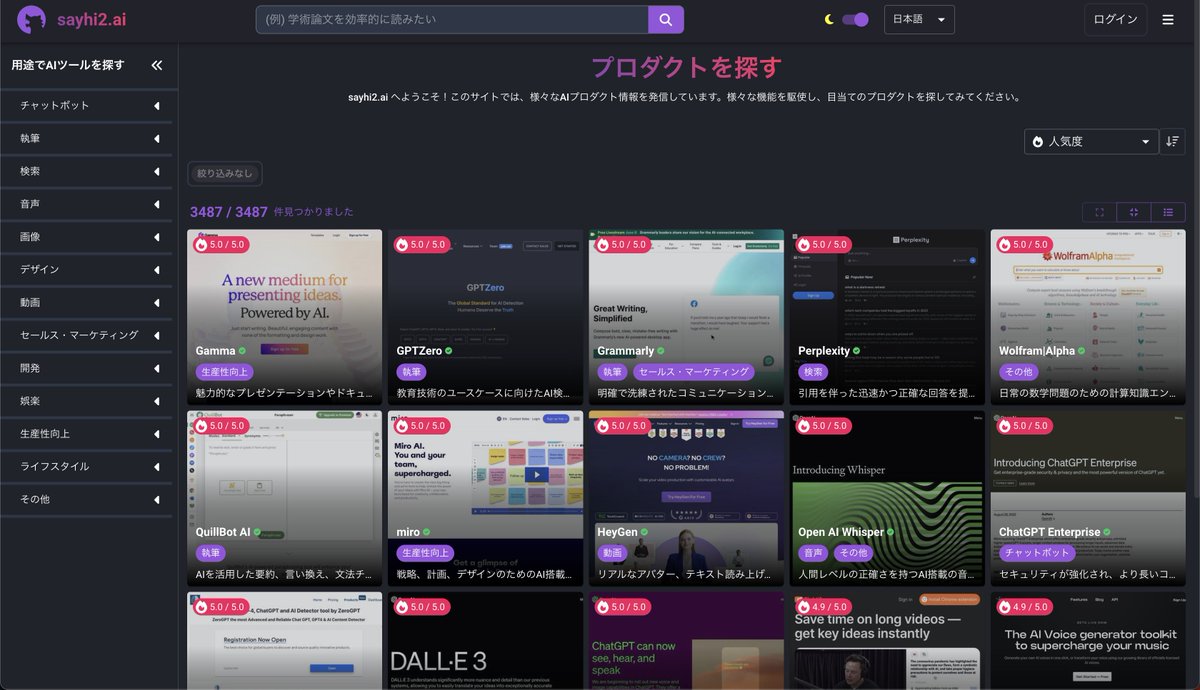
Task: Click verified check icon next to HeyGen
Action: pyautogui.click(x=646, y=532)
